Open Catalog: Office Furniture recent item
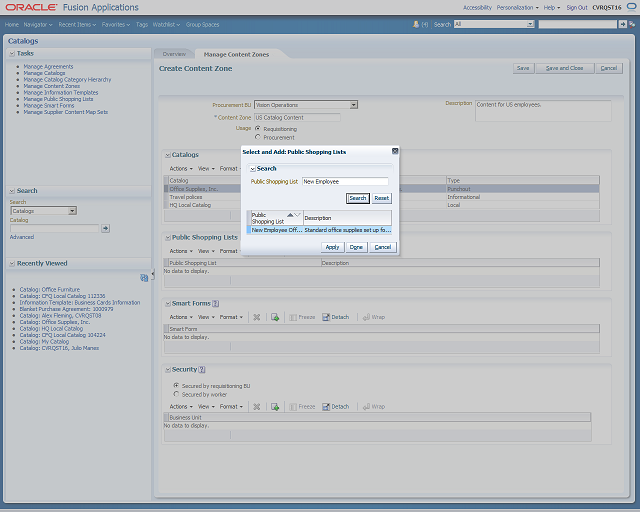The height and width of the screenshot is (512, 640). [x=50, y=289]
